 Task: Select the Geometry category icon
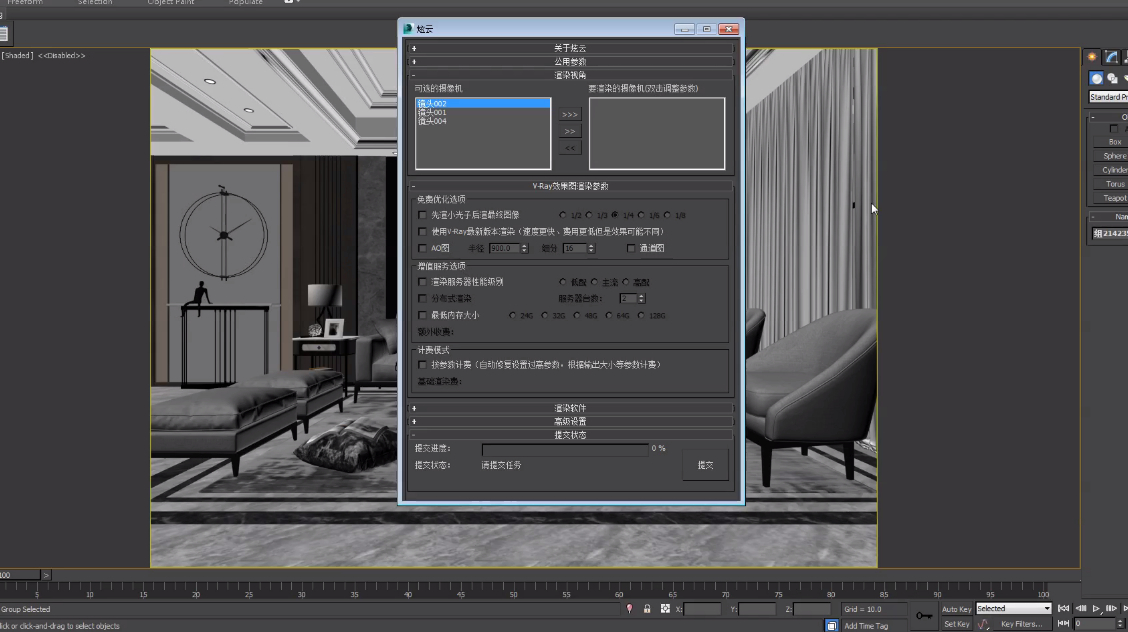tap(1096, 78)
